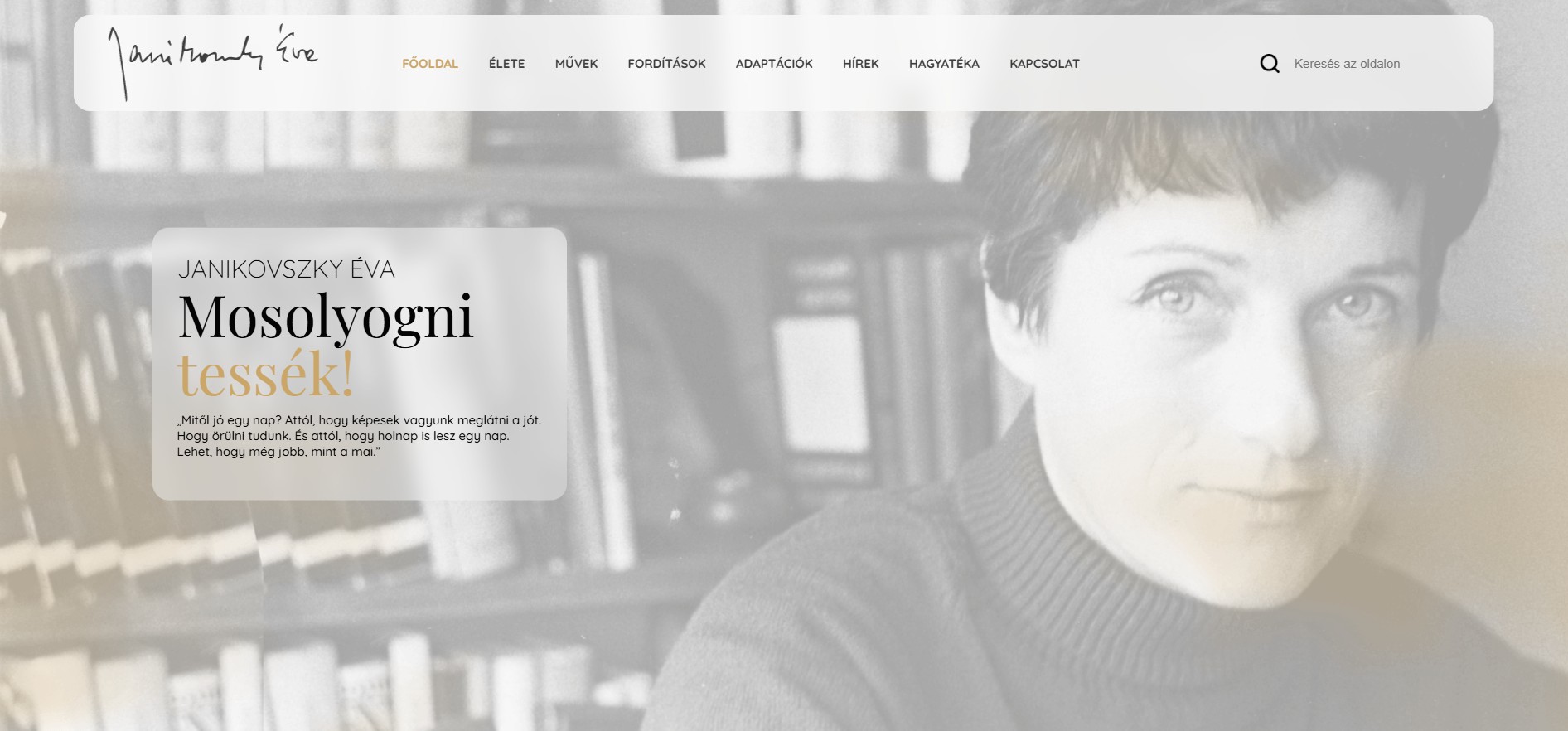Click the Janikovszky Éva signature logo
1568x731 pixels.
point(212,62)
